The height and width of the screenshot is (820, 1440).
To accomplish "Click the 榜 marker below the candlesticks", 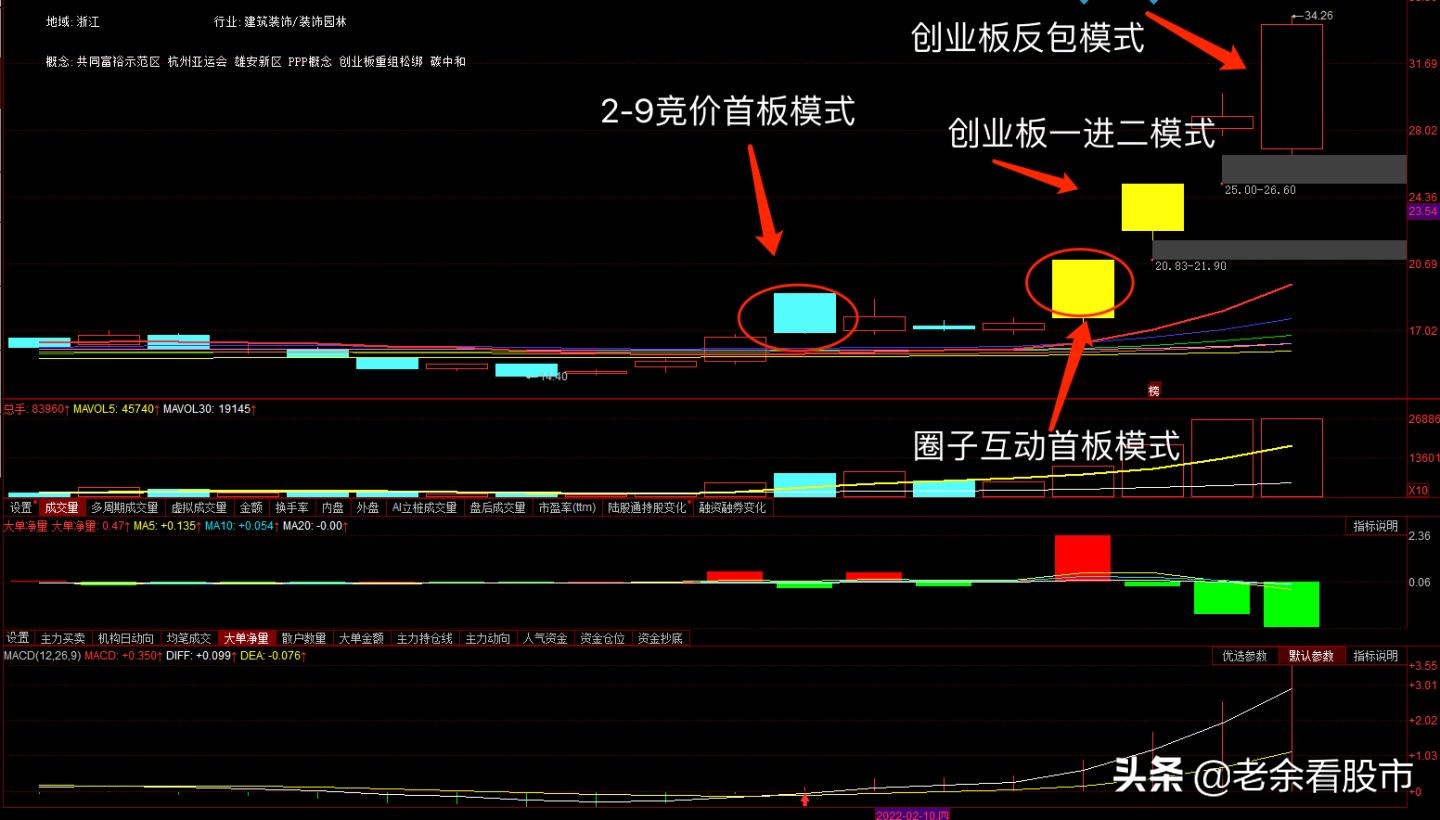I will (x=1153, y=391).
